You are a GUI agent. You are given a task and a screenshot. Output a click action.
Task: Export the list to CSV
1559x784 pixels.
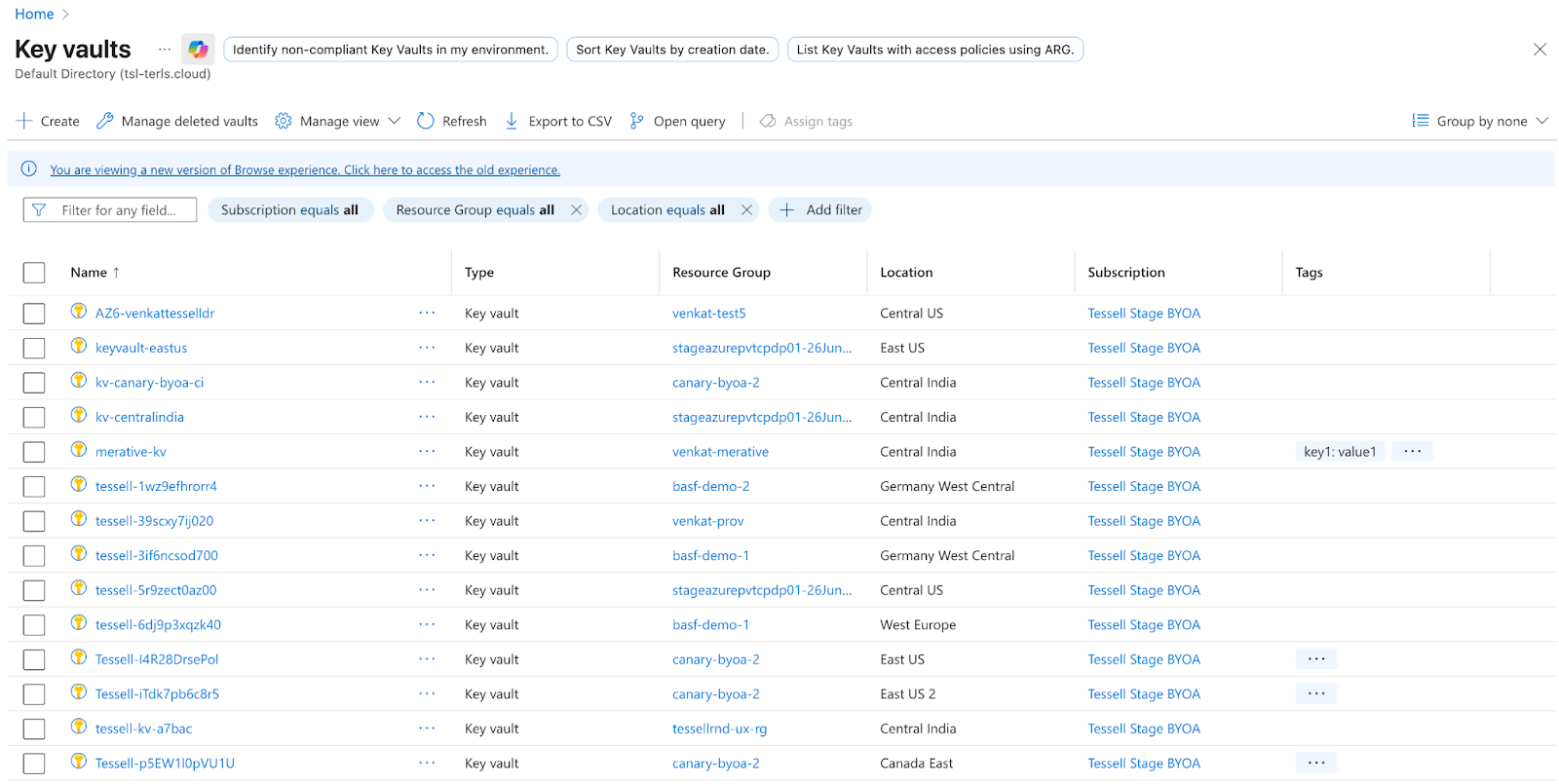click(x=558, y=121)
